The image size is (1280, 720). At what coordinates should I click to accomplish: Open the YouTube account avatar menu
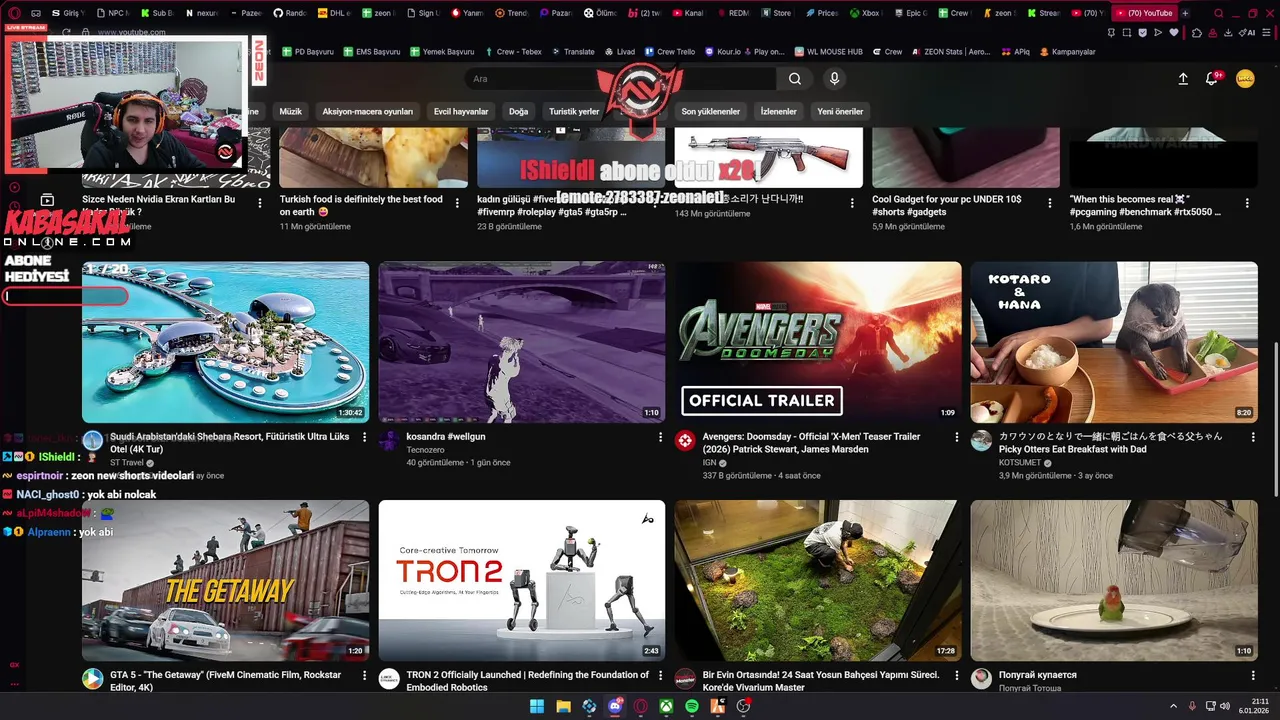pyautogui.click(x=1245, y=79)
